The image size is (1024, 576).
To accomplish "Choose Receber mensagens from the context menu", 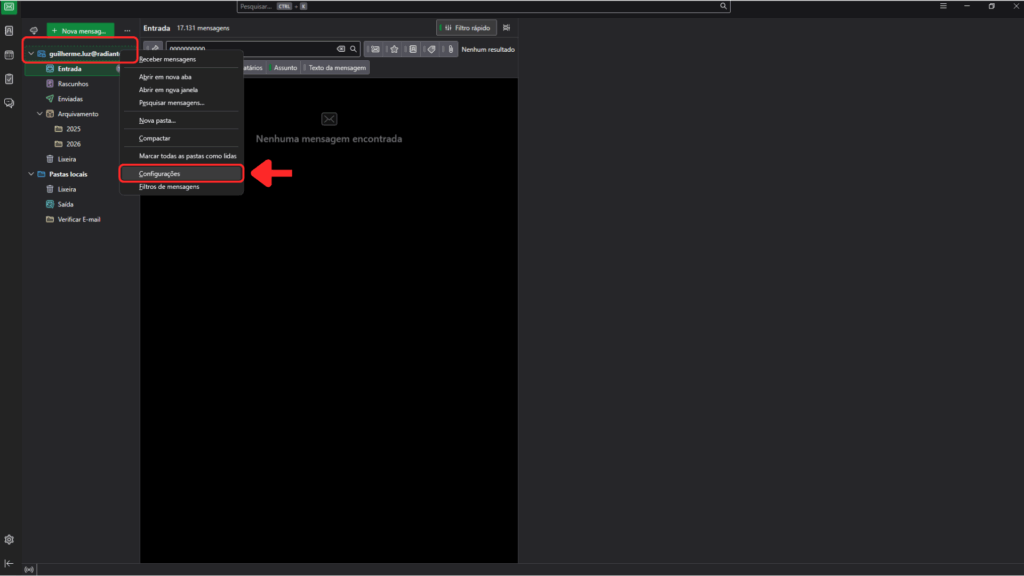I will tap(168, 60).
